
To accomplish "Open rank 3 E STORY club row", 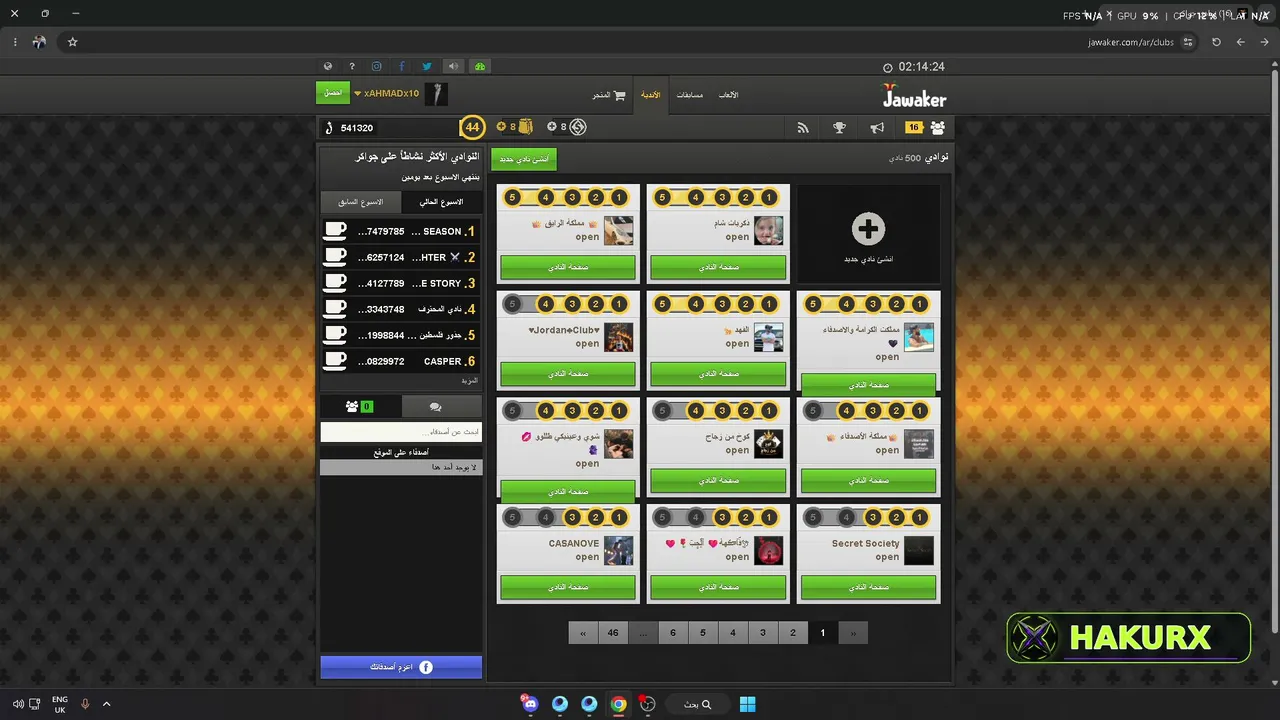I will (400, 283).
